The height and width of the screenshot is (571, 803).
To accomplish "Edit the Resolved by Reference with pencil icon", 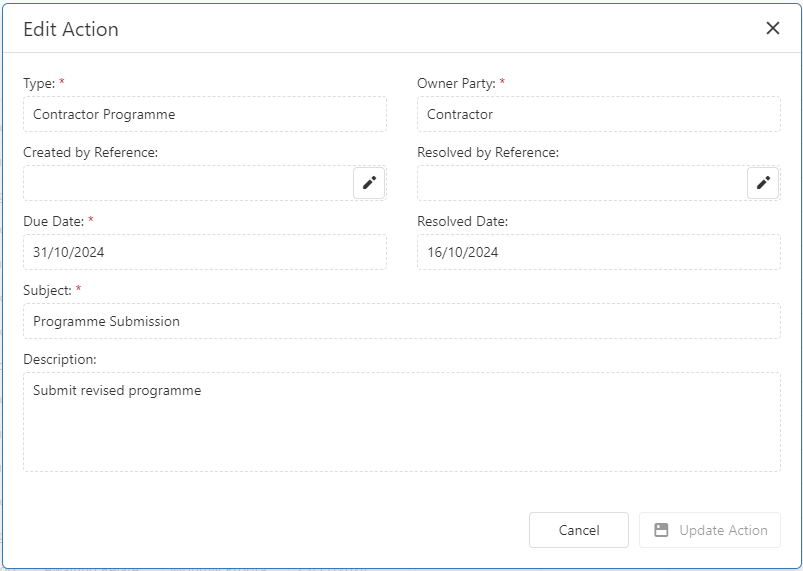I will [x=763, y=183].
